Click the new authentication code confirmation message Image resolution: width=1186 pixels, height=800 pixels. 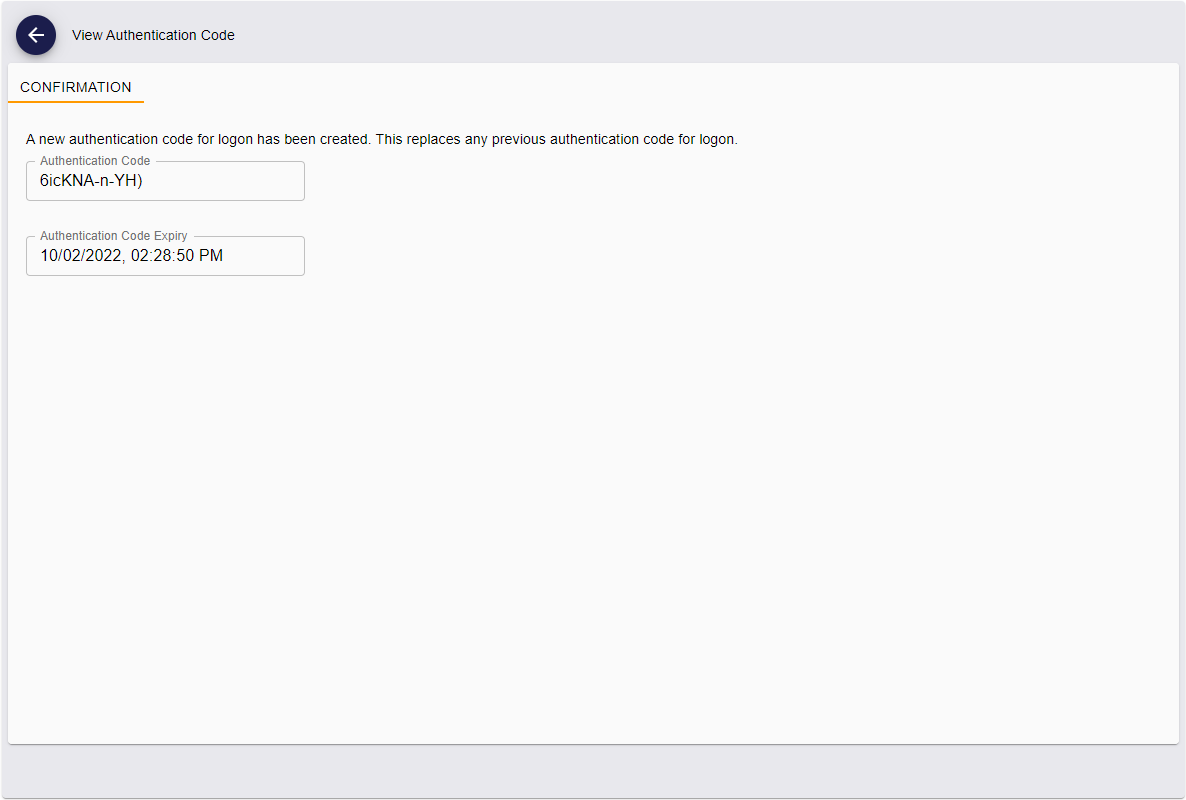381,139
